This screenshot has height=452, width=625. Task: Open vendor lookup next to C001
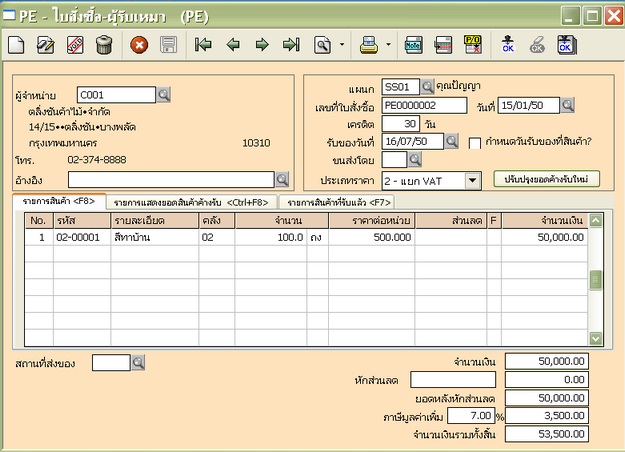(165, 95)
